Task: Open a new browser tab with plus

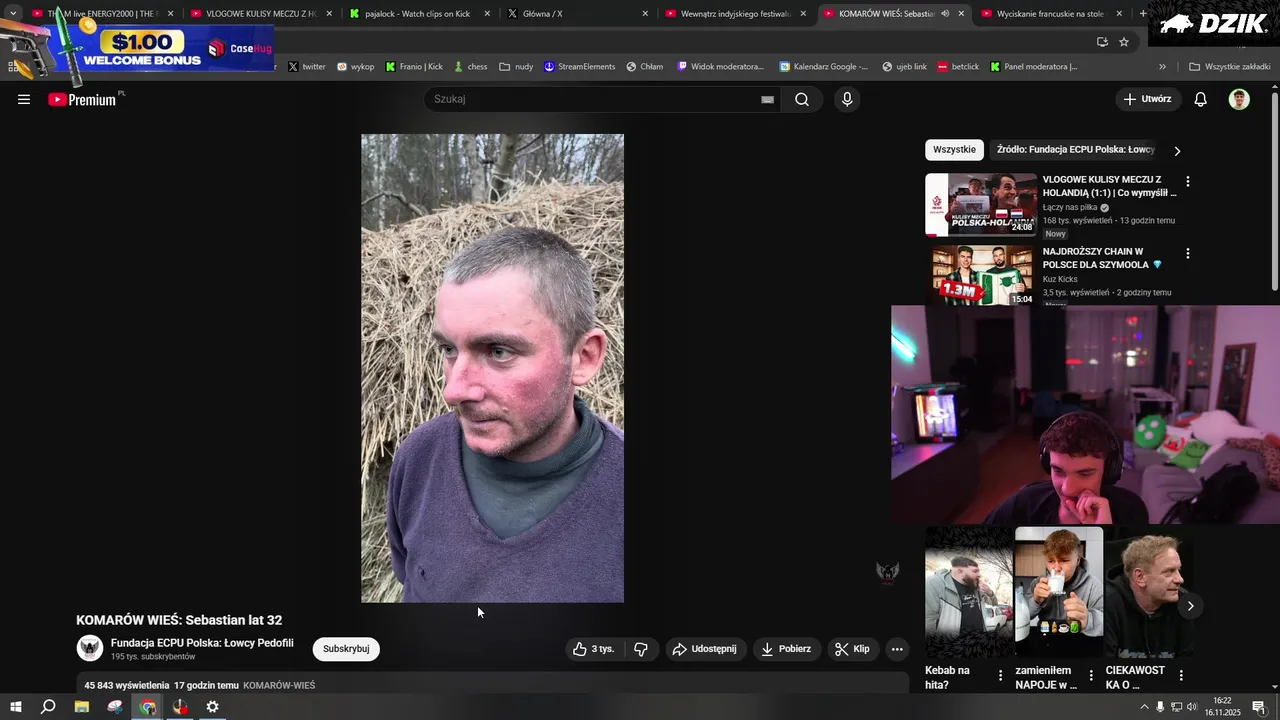Action: tap(1143, 14)
